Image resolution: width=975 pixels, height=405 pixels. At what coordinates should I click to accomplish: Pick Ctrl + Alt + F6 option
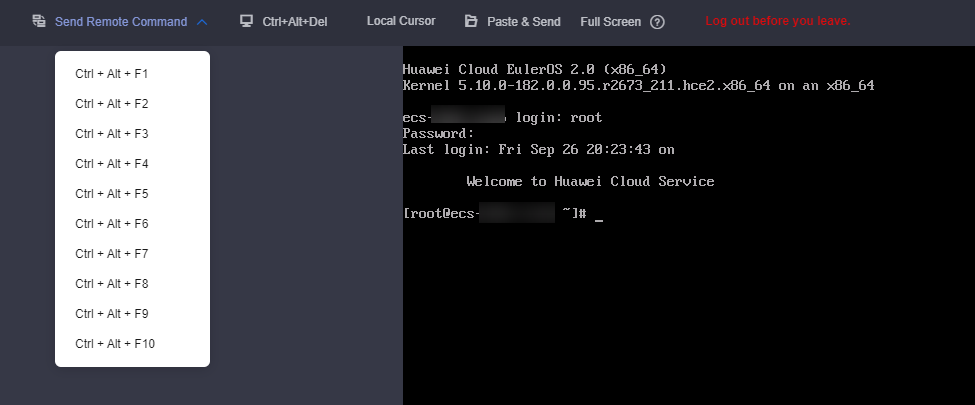coord(111,224)
